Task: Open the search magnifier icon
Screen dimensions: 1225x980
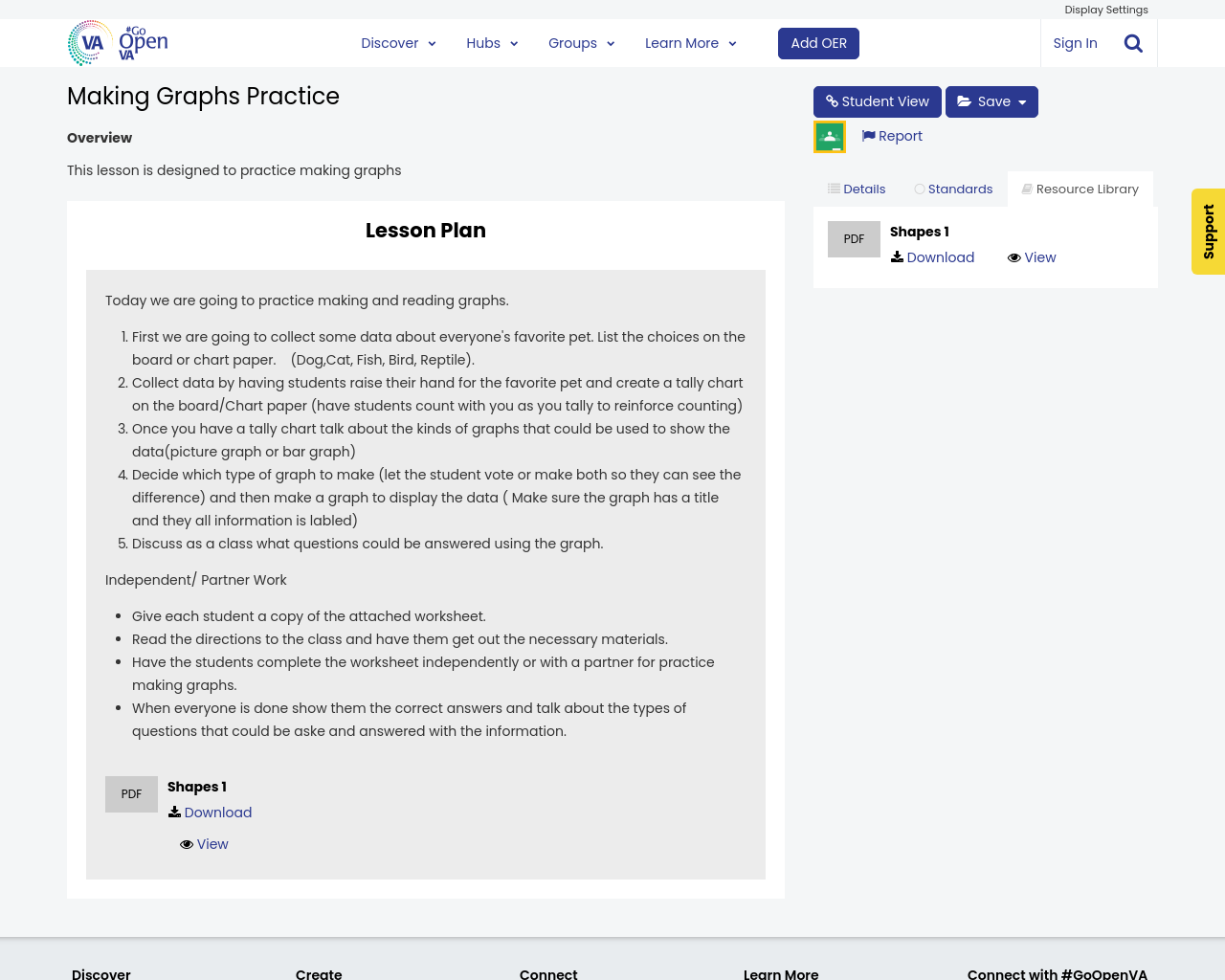Action: coord(1133,43)
